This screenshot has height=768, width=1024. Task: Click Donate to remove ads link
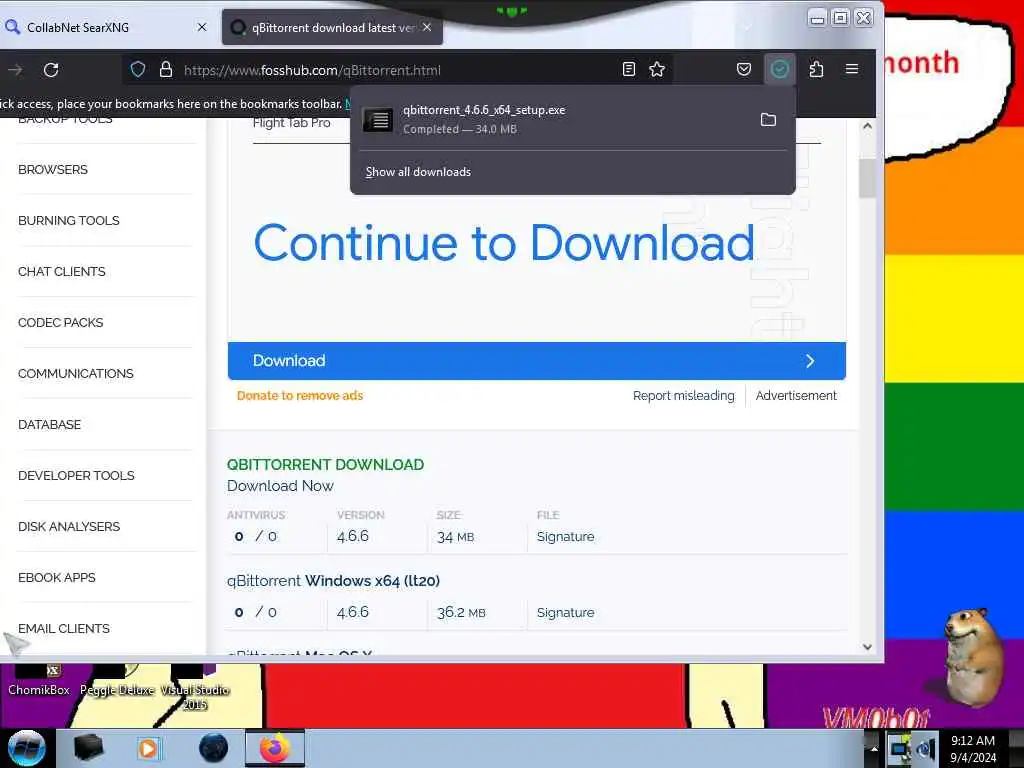[300, 396]
